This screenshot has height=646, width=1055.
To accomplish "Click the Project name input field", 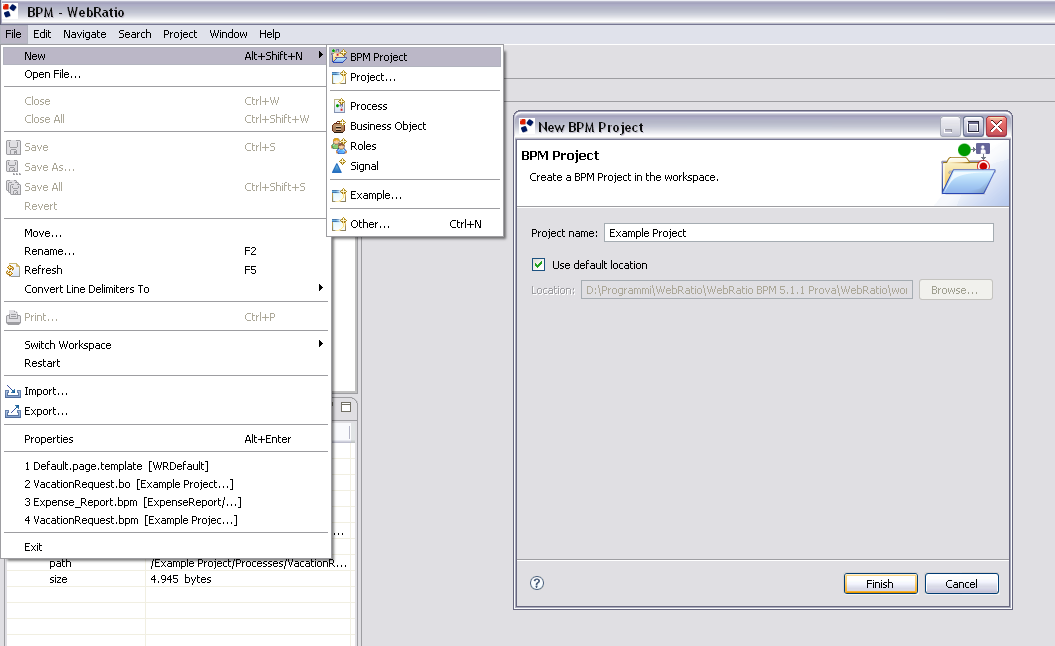I will pos(799,233).
